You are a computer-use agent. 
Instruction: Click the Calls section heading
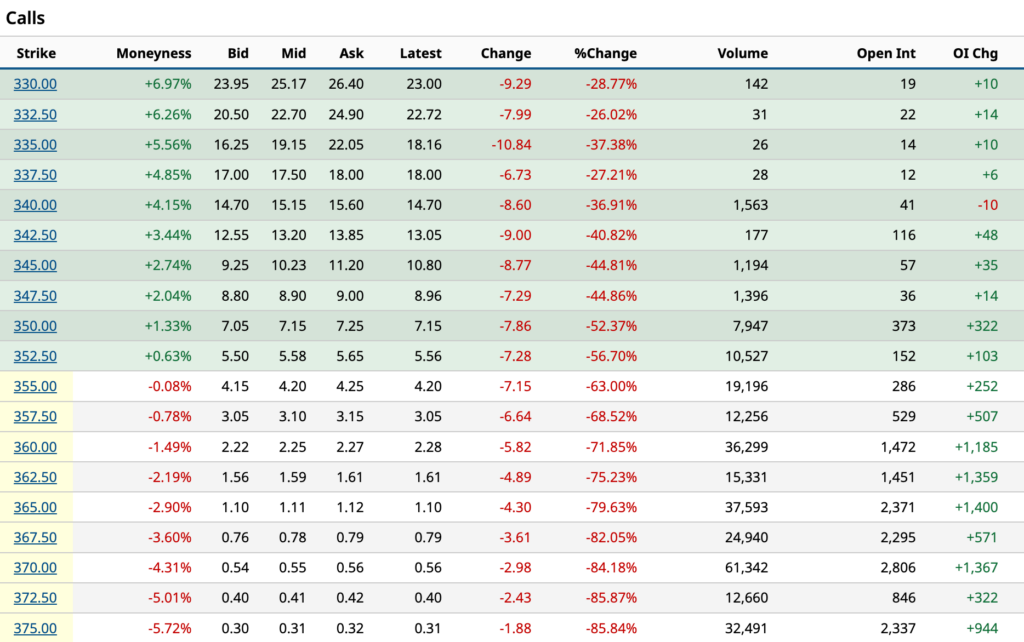tap(25, 18)
